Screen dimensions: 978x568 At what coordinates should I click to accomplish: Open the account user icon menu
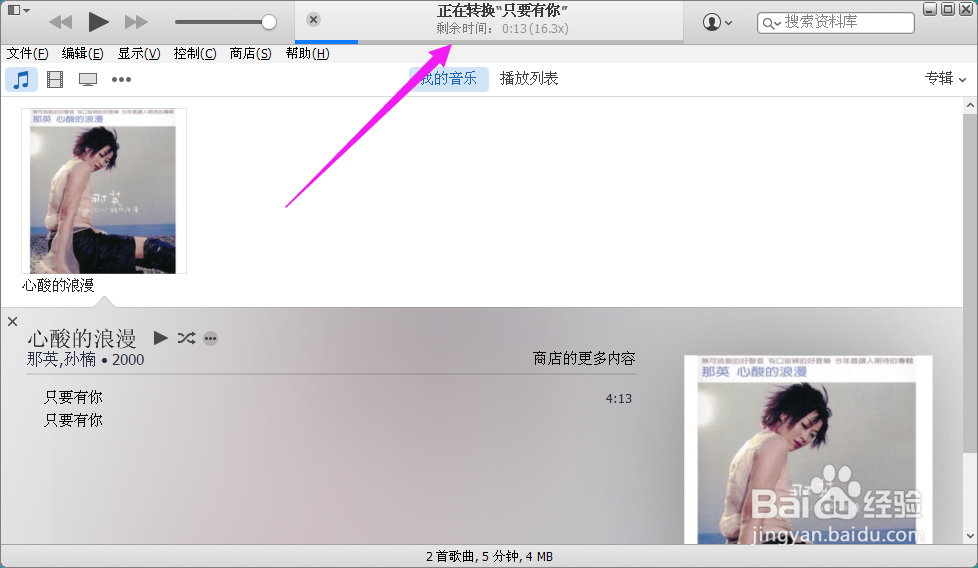(717, 22)
